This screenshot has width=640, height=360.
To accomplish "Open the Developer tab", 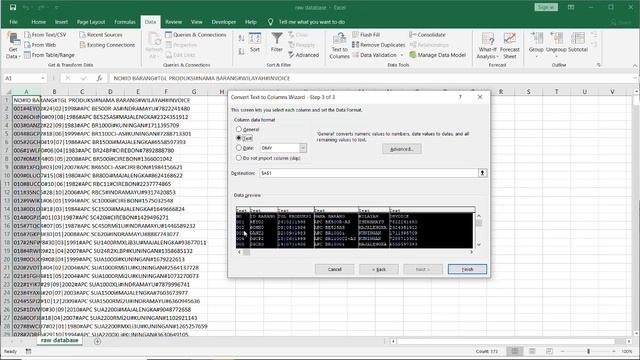I will tap(223, 22).
